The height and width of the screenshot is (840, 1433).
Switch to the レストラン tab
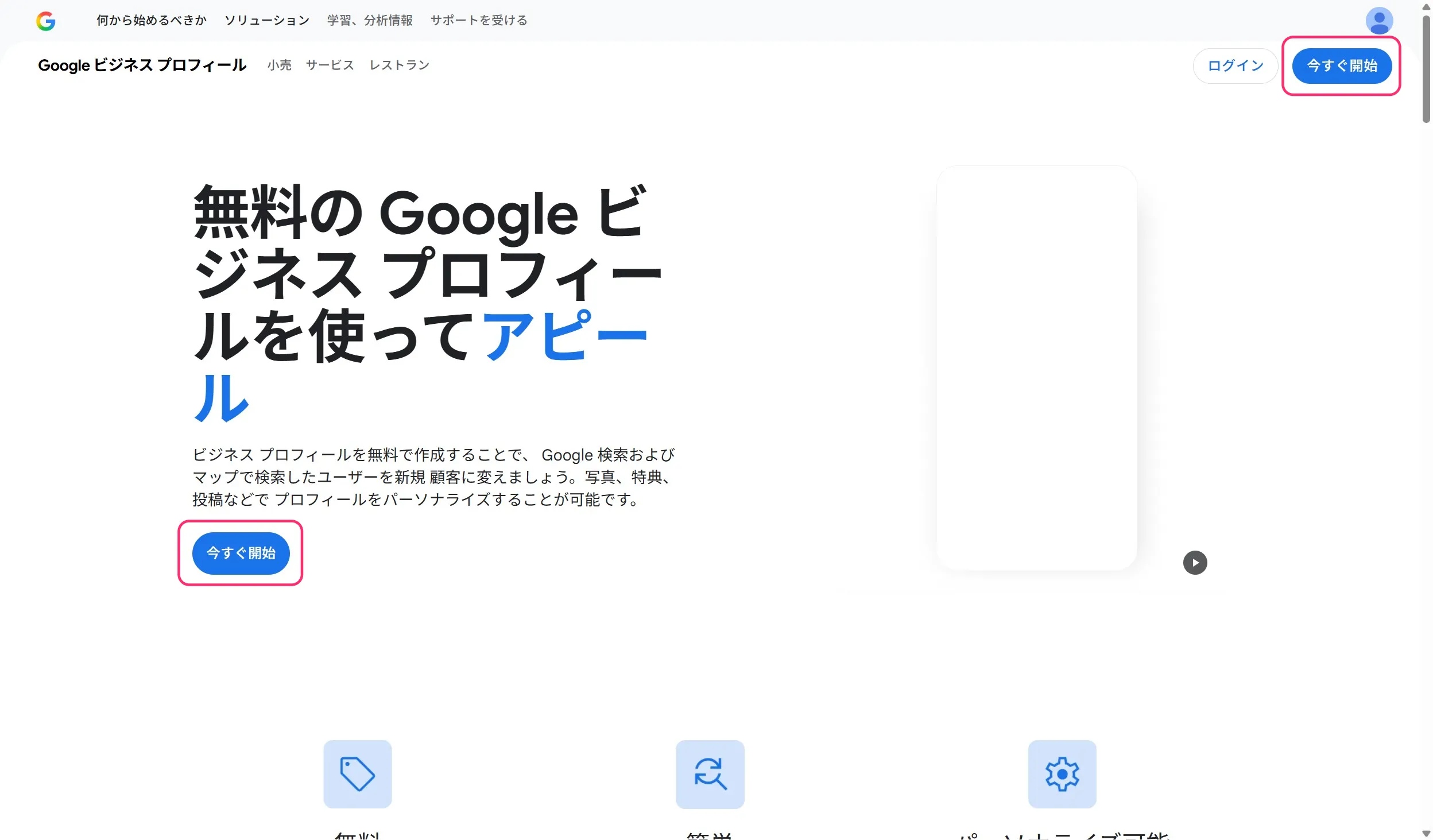pyautogui.click(x=400, y=65)
